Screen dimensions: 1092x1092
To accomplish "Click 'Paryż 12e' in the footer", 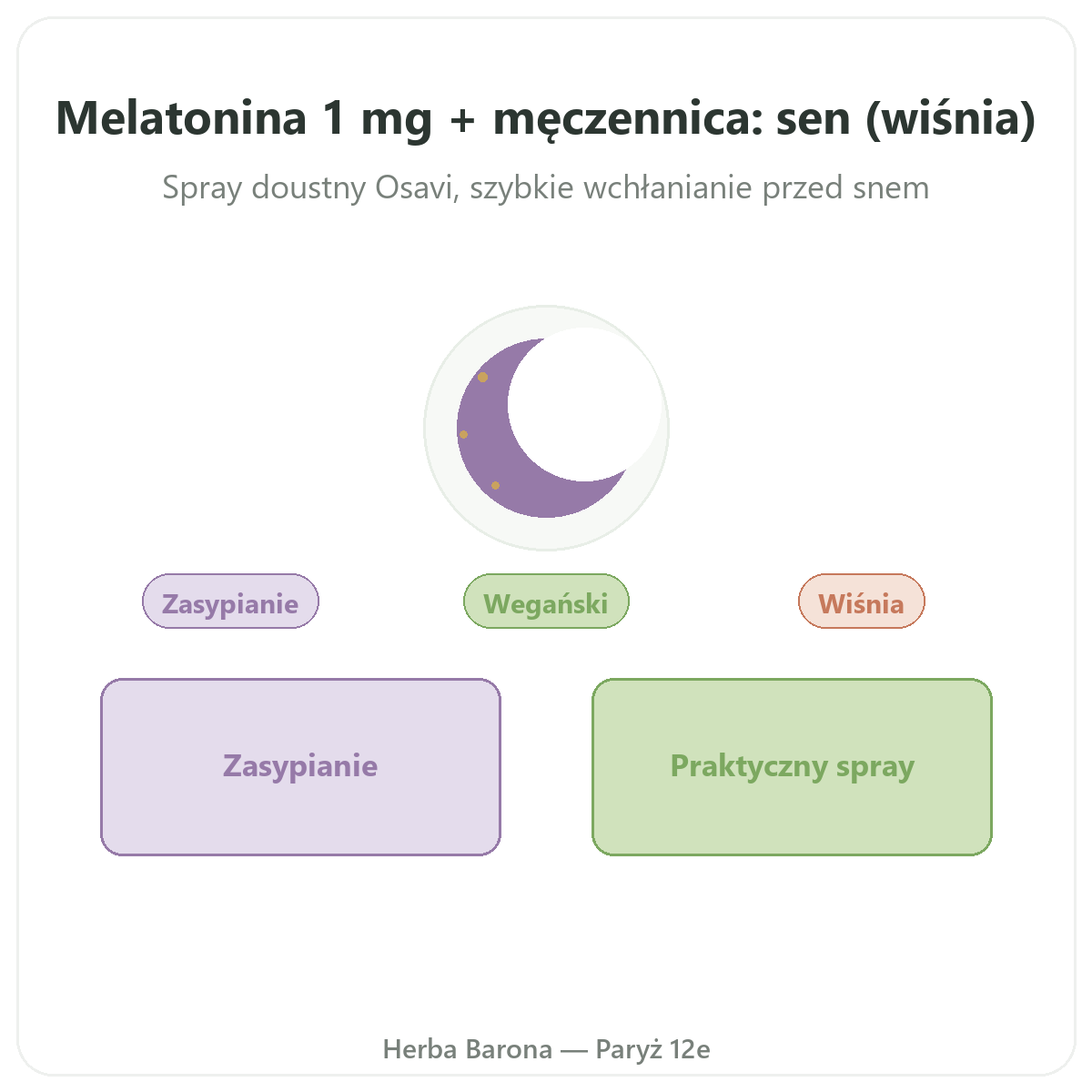I will (652, 1050).
